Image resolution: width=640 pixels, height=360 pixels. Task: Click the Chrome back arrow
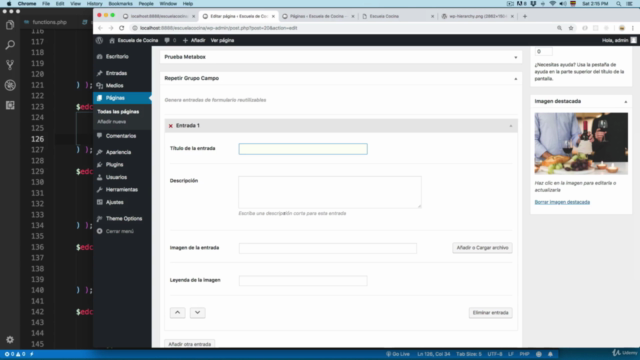[100, 28]
